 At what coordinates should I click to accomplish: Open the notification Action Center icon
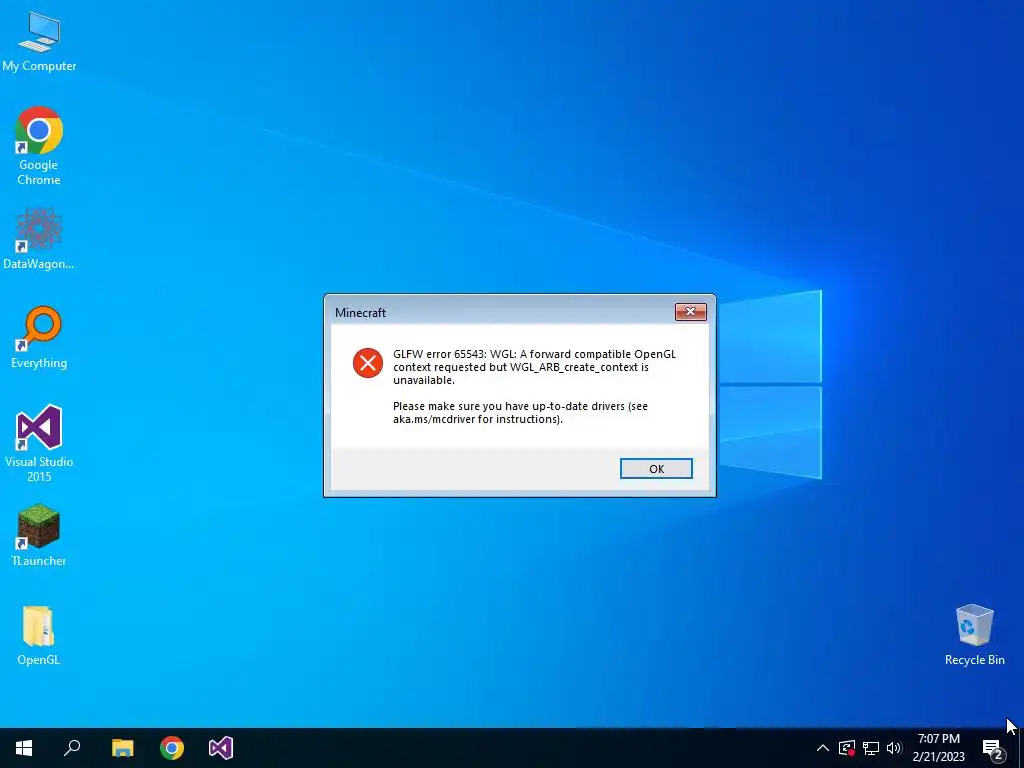pos(993,749)
